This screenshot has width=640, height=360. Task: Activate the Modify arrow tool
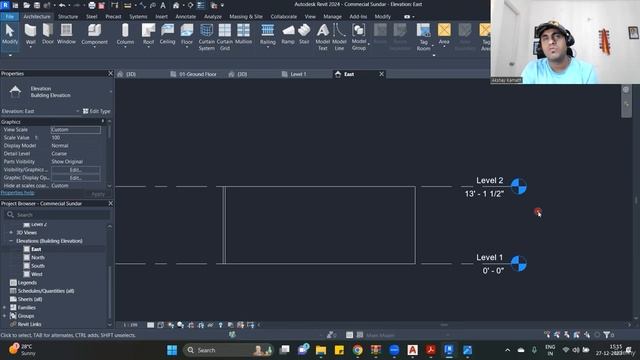(9, 33)
